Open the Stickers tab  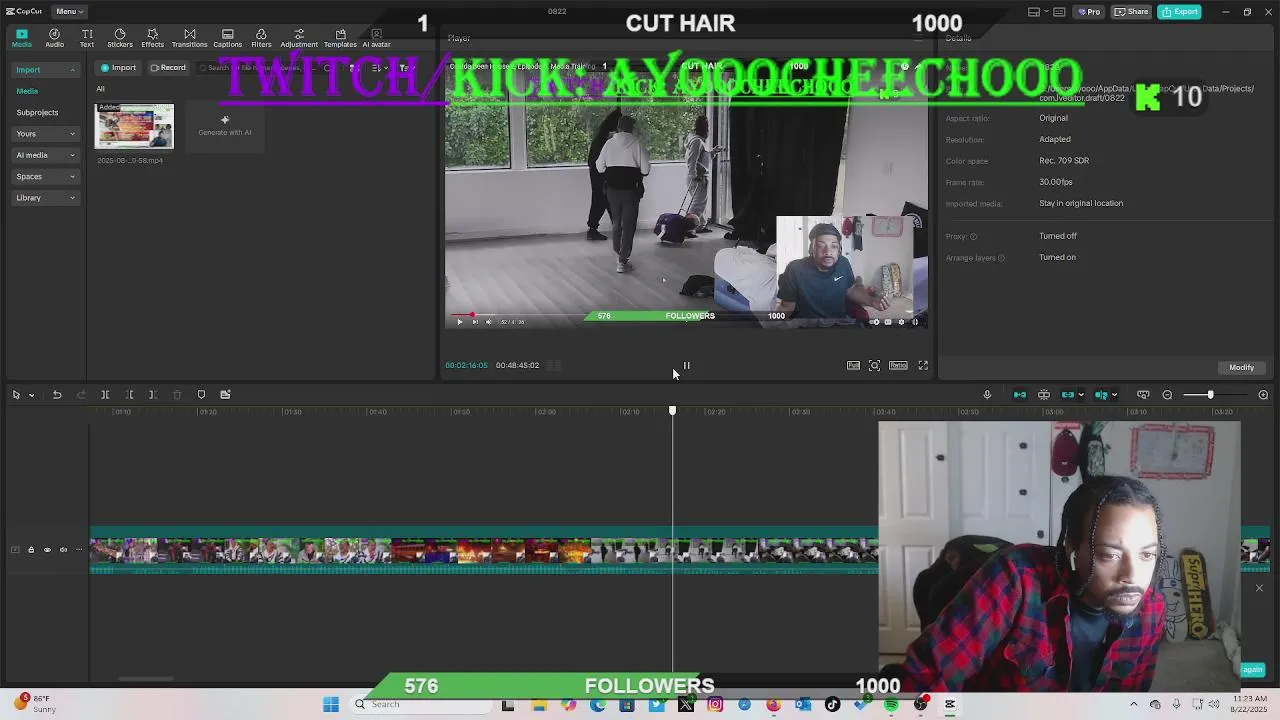(120, 38)
